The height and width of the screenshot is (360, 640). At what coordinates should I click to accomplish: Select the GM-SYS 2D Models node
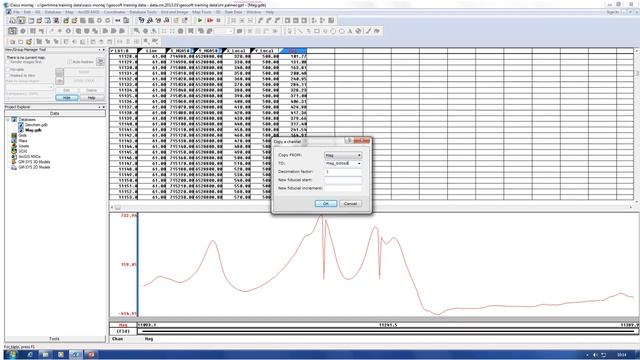[x=34, y=167]
